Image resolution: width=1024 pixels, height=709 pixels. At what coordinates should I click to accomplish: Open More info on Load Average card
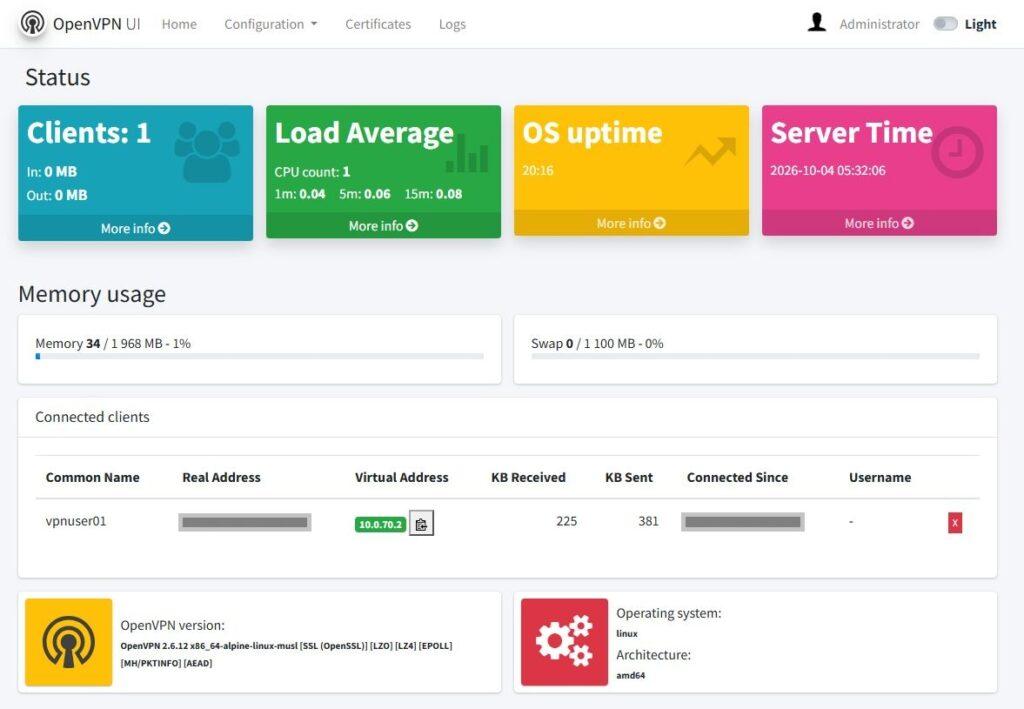coord(383,226)
